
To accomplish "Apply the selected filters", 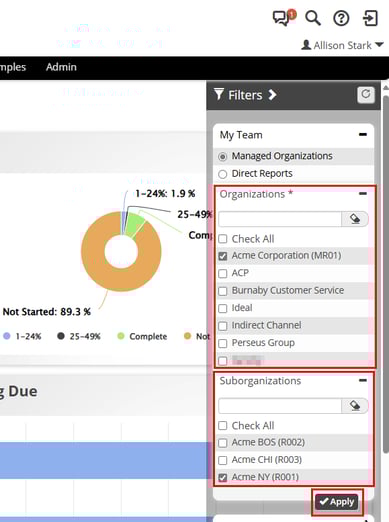I will (x=337, y=502).
